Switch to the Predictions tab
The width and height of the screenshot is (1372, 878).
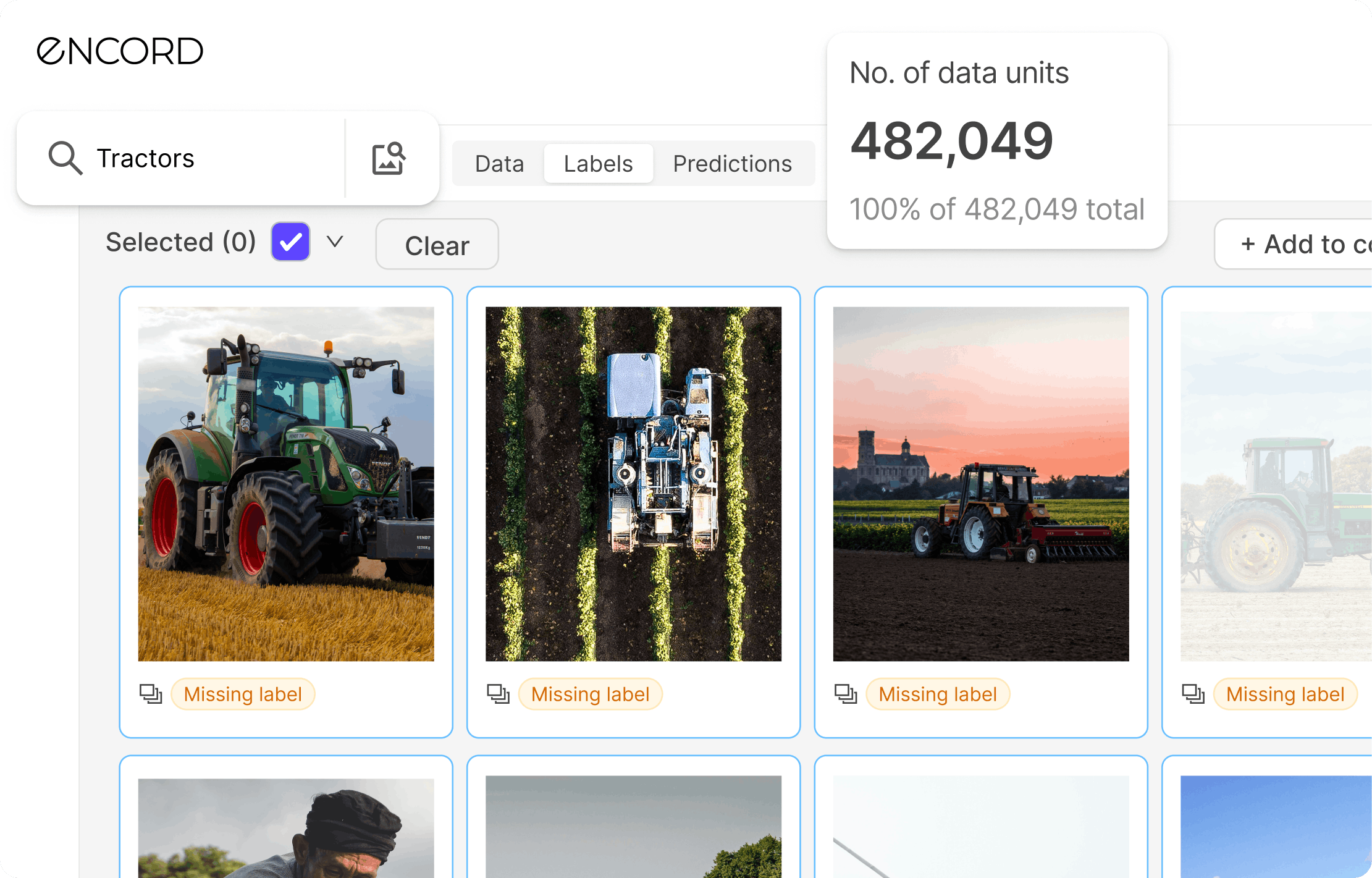(x=733, y=163)
